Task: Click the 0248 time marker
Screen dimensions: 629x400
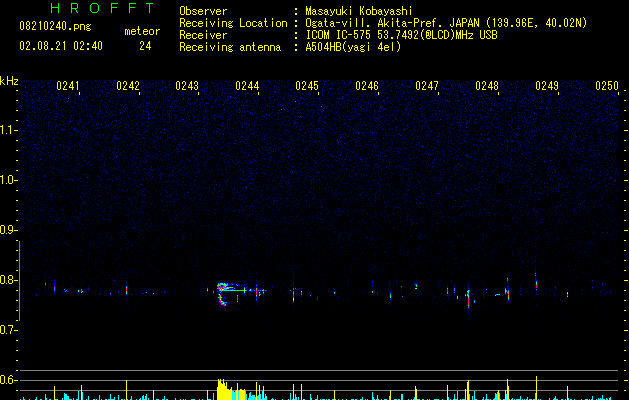Action: (487, 86)
